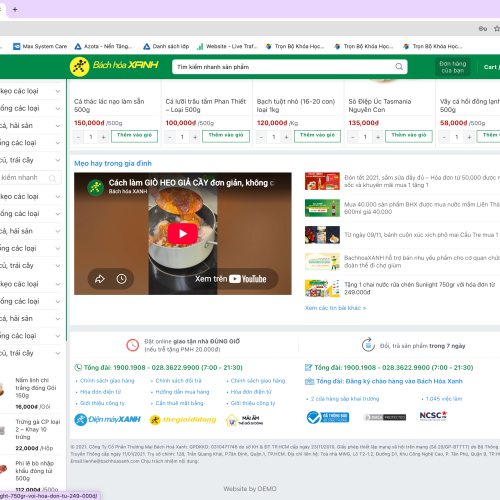The image size is (500, 500).
Task: Open Đón tết 2021 sắm sửa news thumbnail
Action: 322,181
